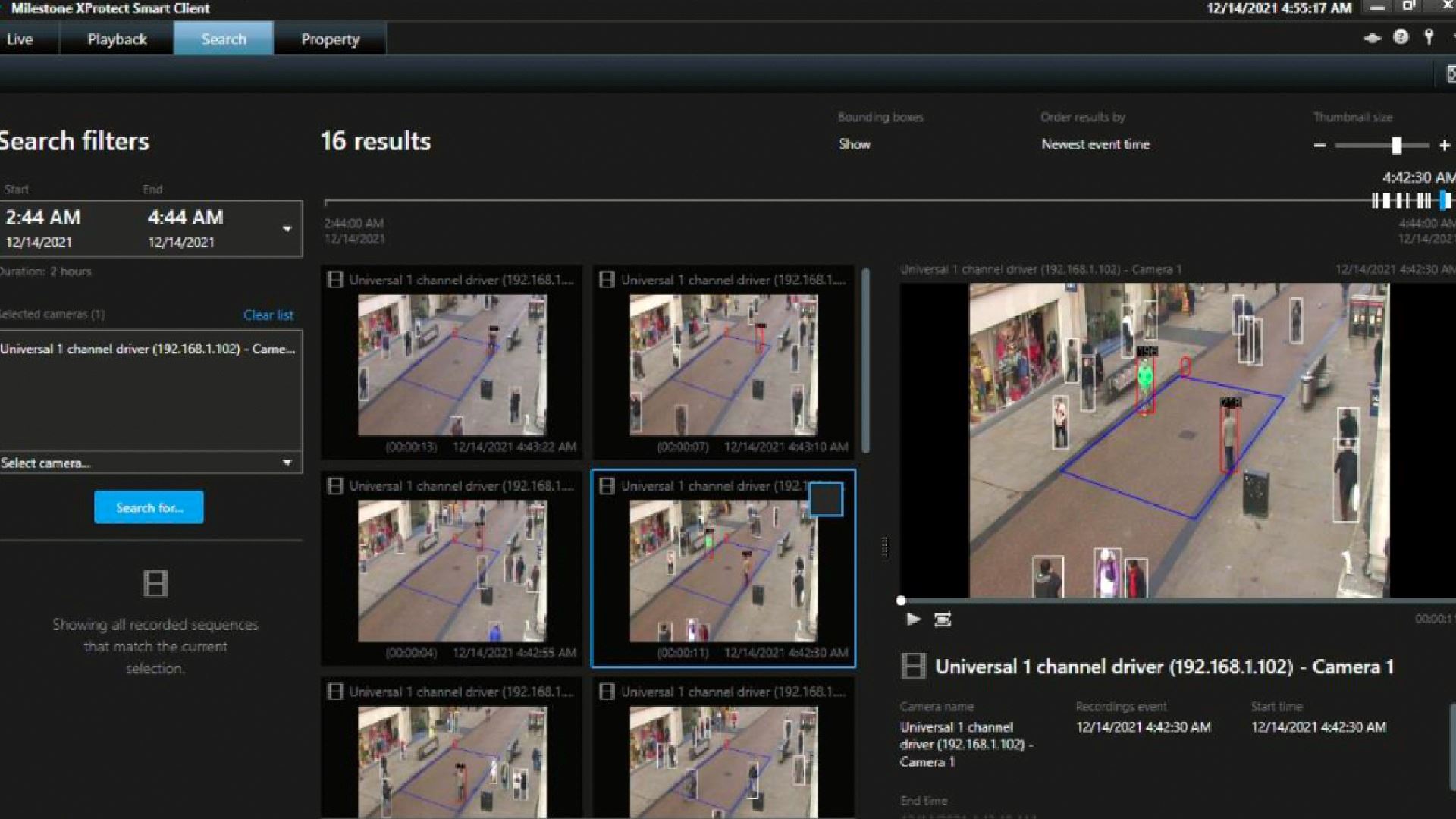Image resolution: width=1456 pixels, height=819 pixels.
Task: Clear the selected cameras list
Action: [268, 315]
